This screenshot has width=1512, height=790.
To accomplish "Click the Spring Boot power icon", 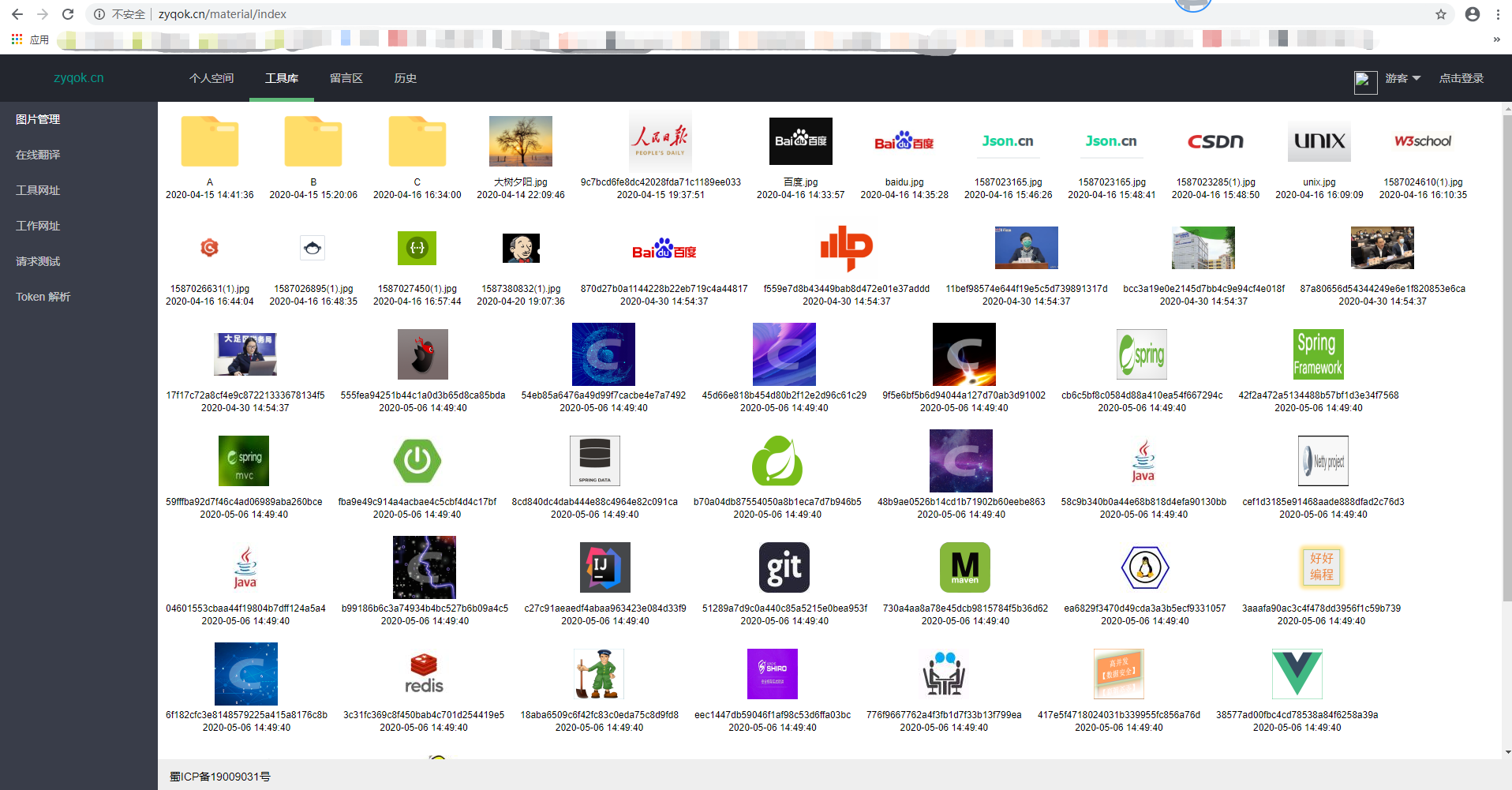I will tap(417, 461).
